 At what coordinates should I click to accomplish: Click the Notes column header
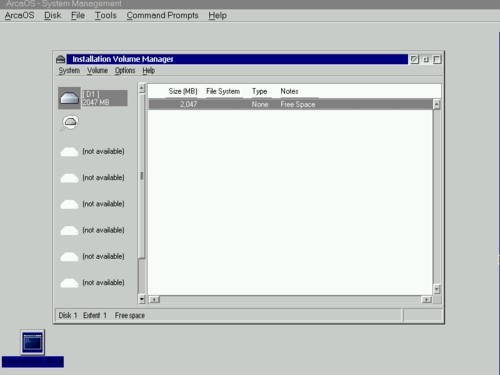click(x=289, y=91)
